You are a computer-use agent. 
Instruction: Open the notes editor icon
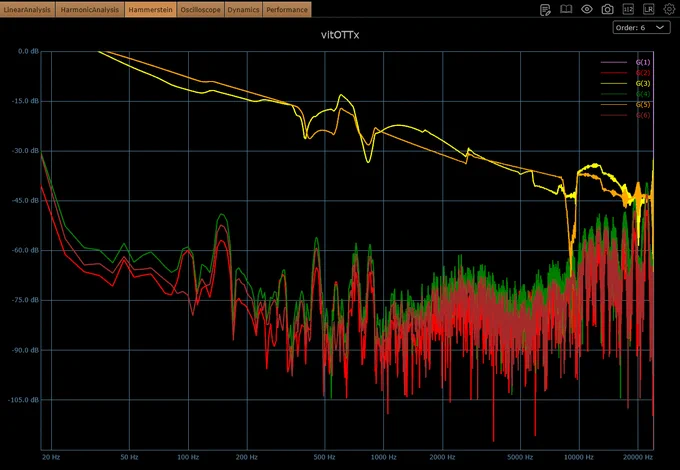[x=545, y=10]
